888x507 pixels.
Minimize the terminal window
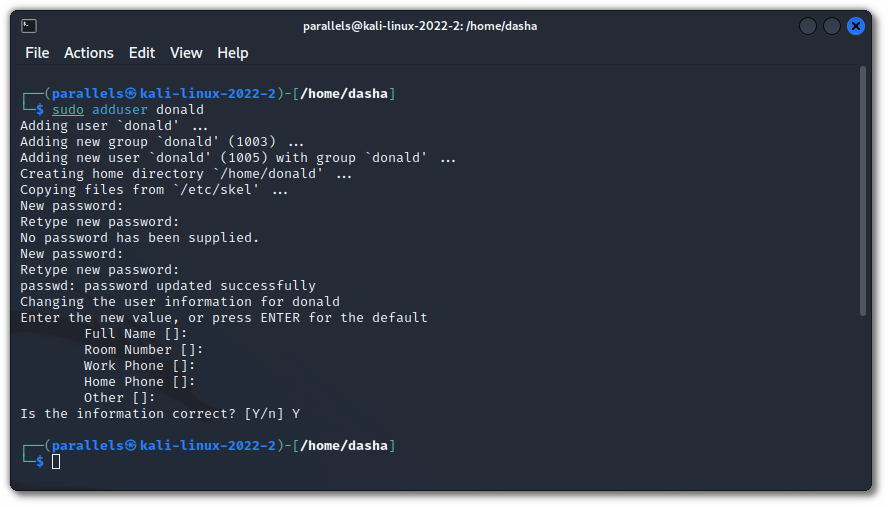pyautogui.click(x=807, y=26)
